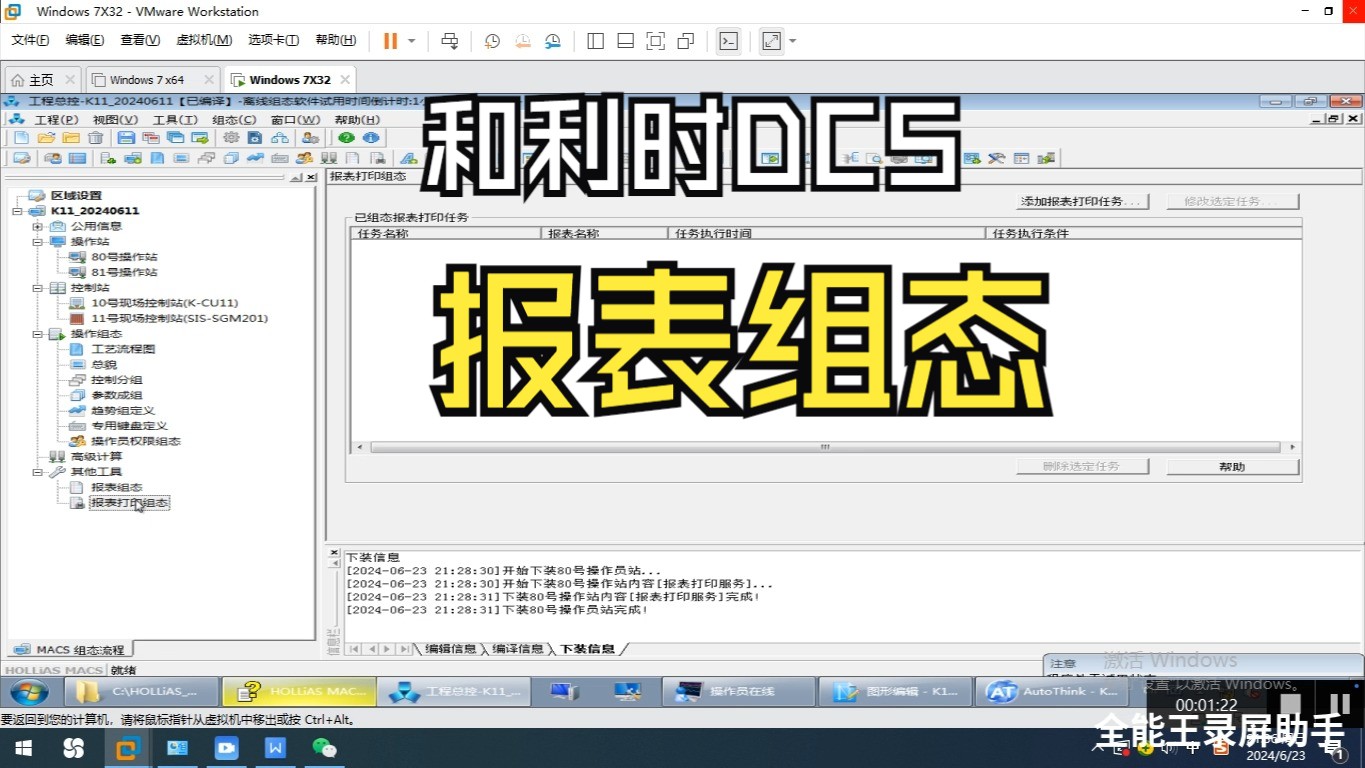Open the 选项卡(T) menu
The height and width of the screenshot is (768, 1365).
tap(273, 40)
